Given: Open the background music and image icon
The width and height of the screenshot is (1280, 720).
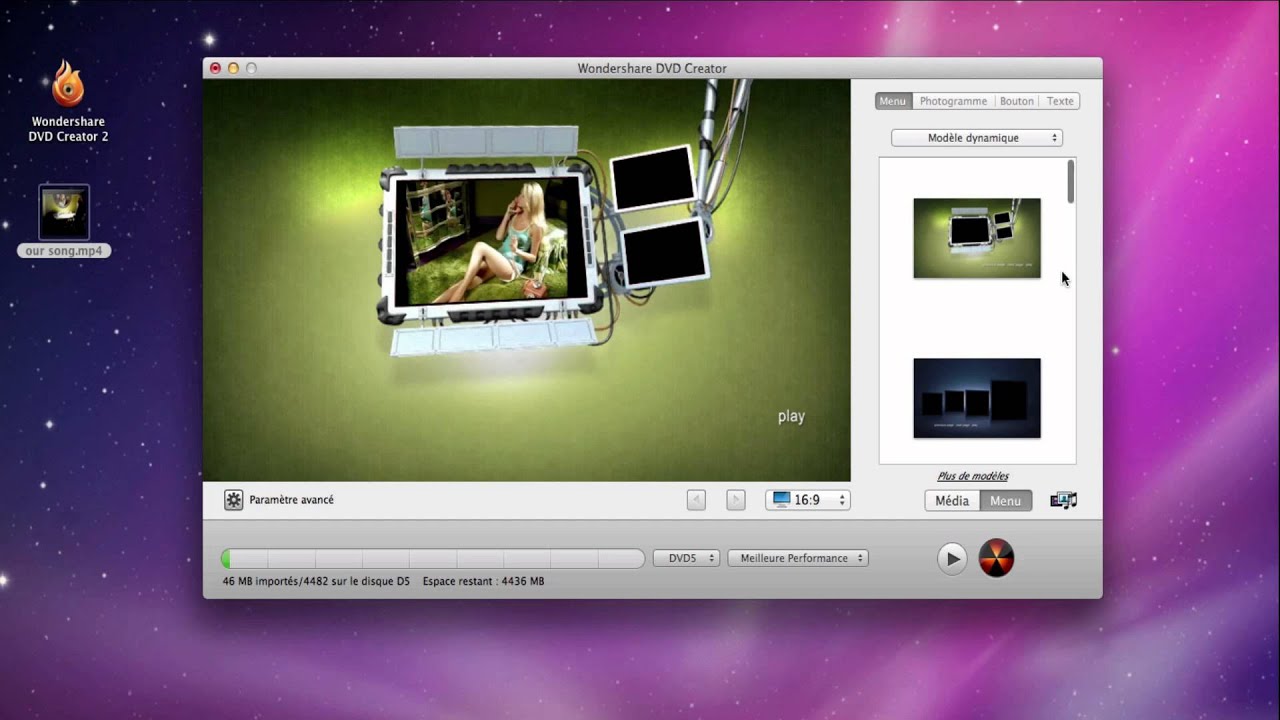Looking at the screenshot, I should [1064, 501].
